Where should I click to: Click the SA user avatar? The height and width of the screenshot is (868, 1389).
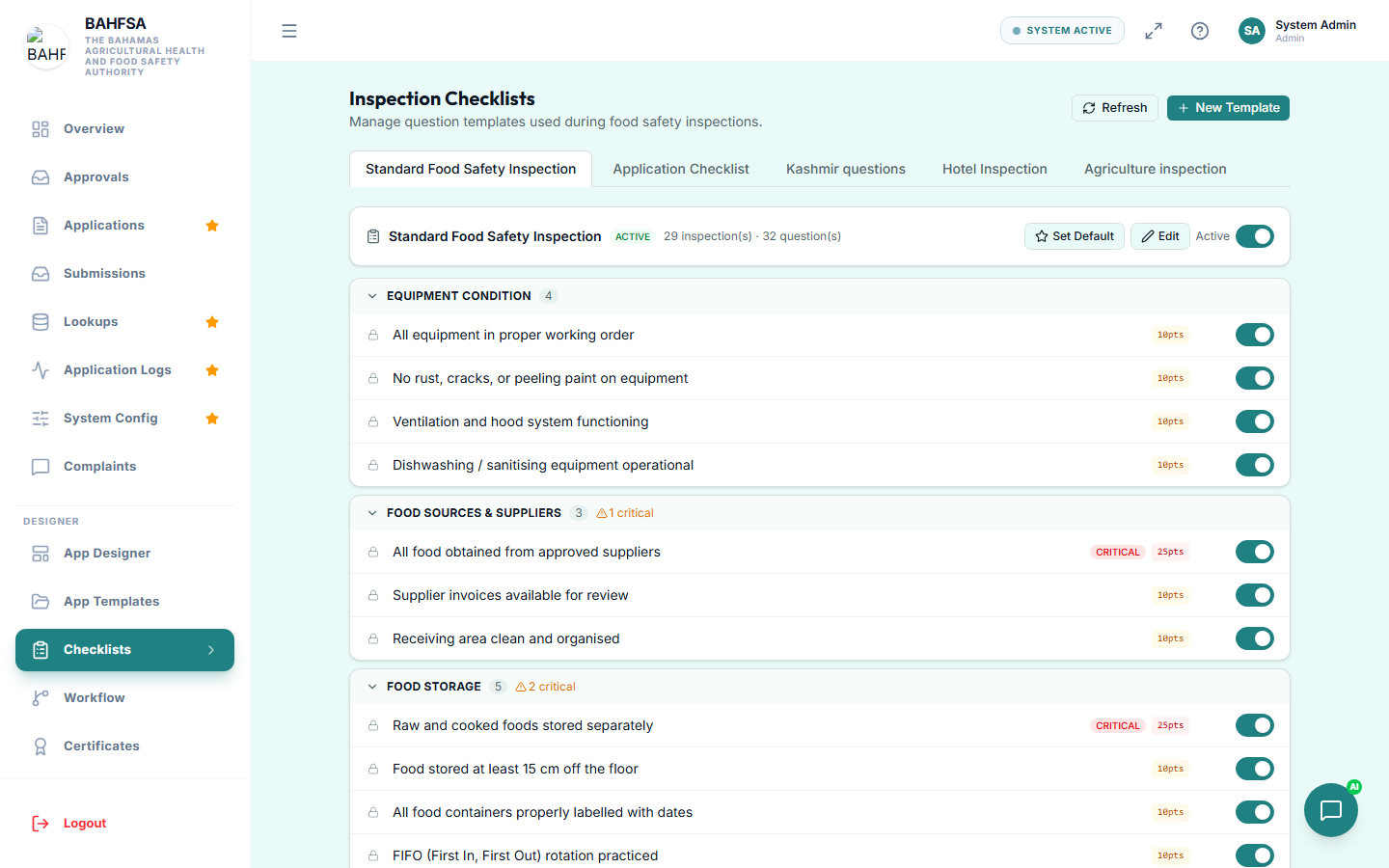pyautogui.click(x=1252, y=31)
